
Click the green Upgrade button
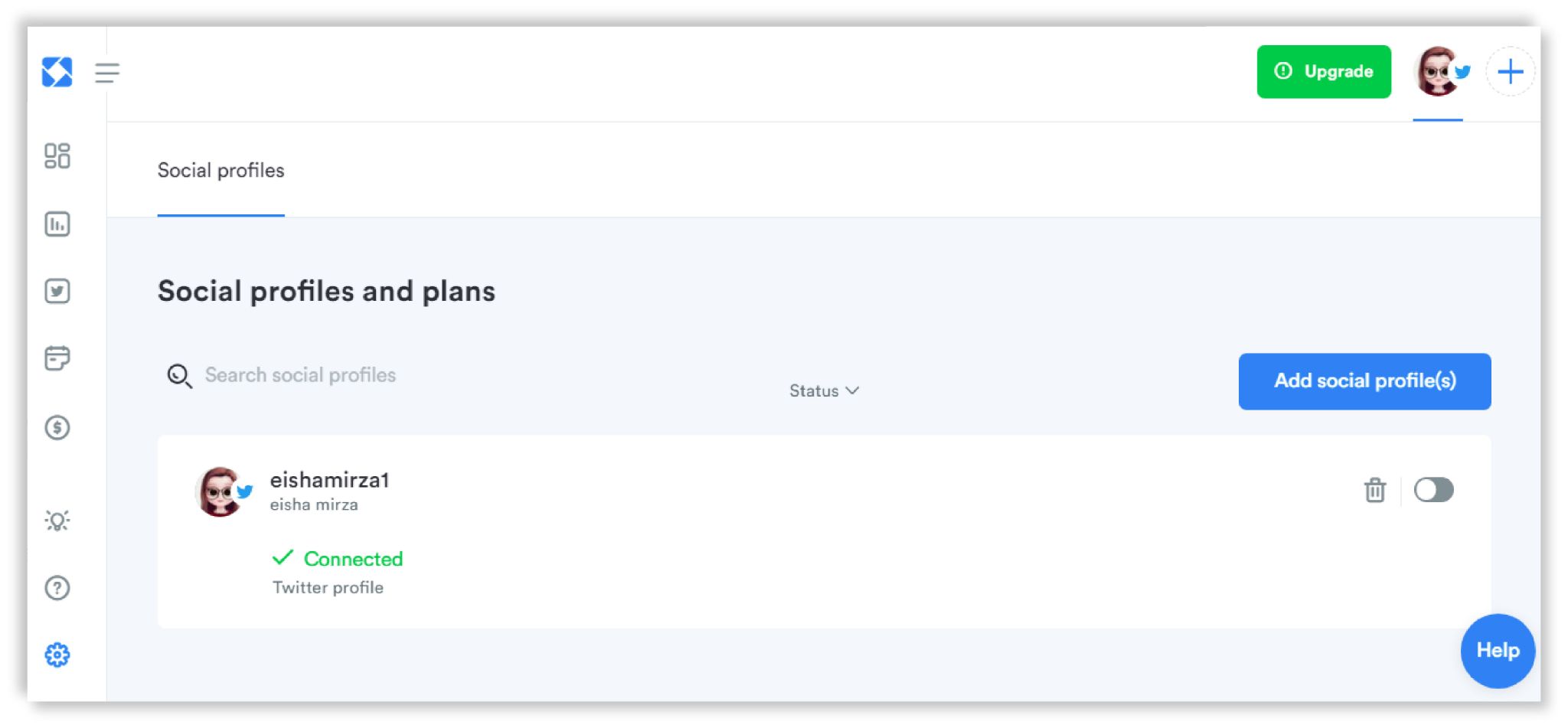click(x=1324, y=72)
